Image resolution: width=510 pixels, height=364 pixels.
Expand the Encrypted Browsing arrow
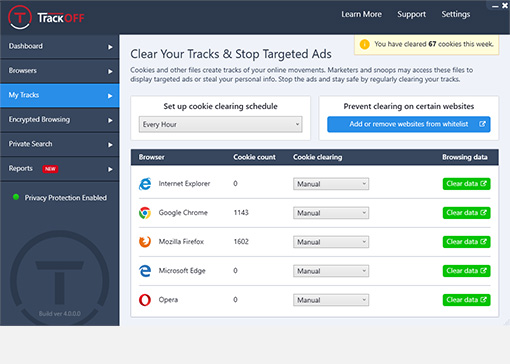pos(110,120)
